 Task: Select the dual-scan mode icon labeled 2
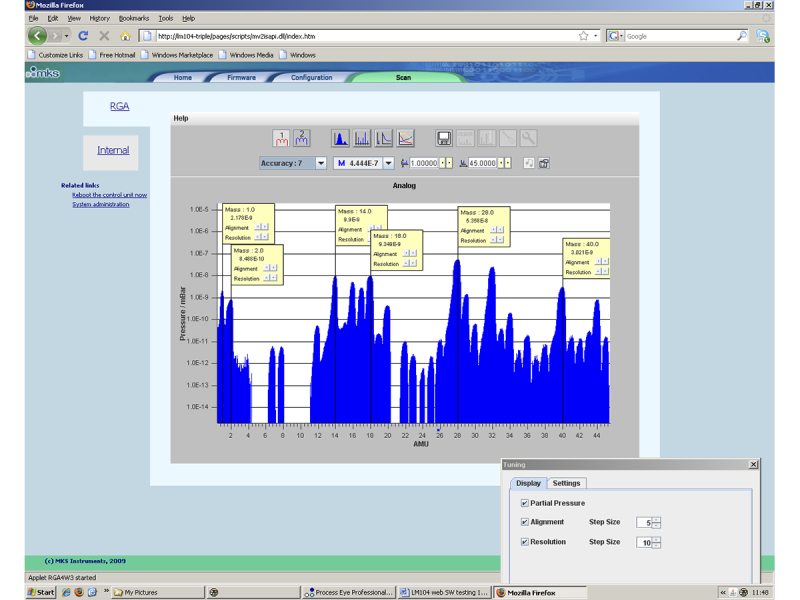(302, 138)
